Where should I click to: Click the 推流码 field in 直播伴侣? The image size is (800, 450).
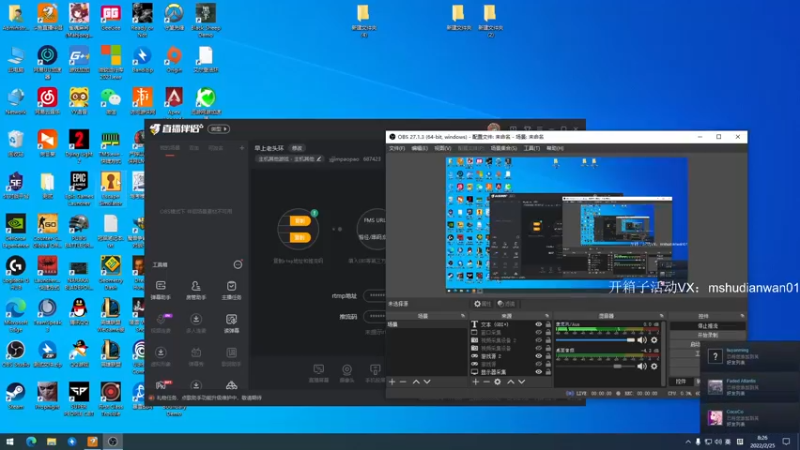375,316
